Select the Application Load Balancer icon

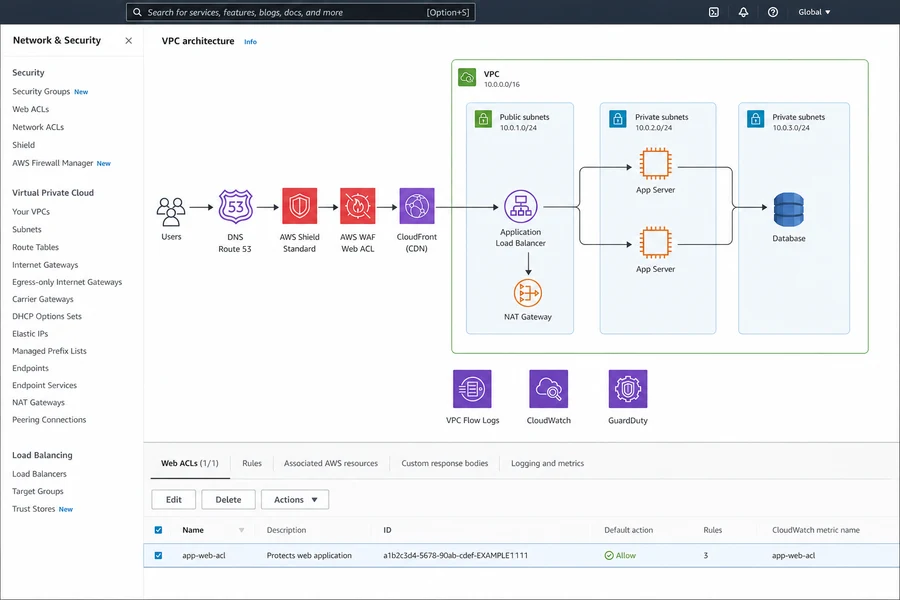521,206
